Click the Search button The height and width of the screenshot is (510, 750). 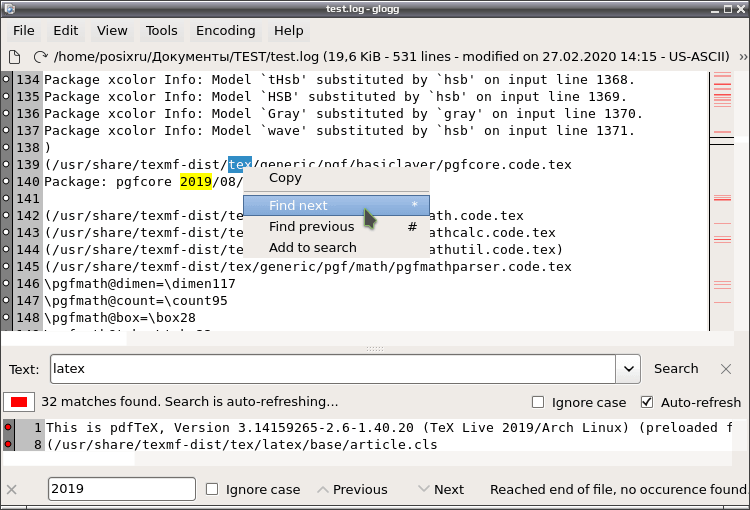pyautogui.click(x=676, y=368)
